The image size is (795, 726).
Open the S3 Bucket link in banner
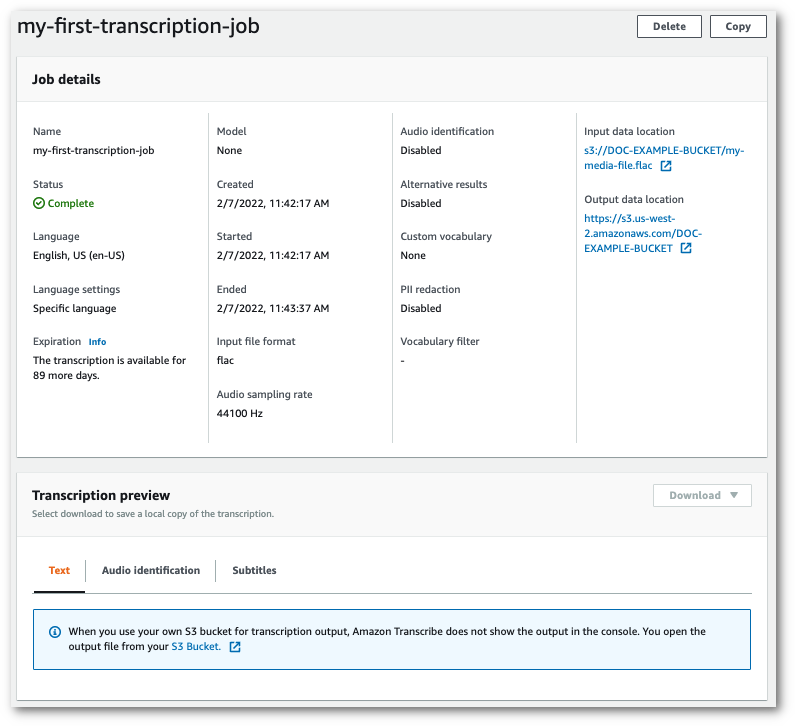tap(196, 647)
